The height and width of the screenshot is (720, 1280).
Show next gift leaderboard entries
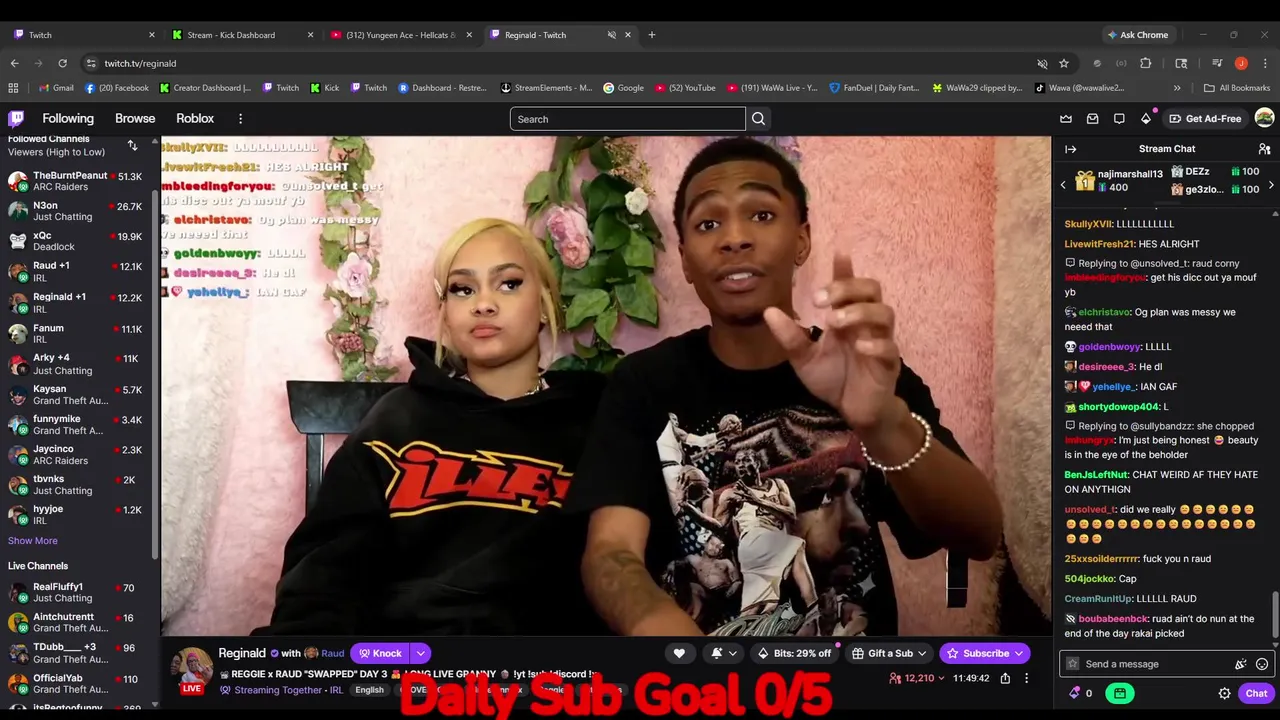pyautogui.click(x=1271, y=185)
